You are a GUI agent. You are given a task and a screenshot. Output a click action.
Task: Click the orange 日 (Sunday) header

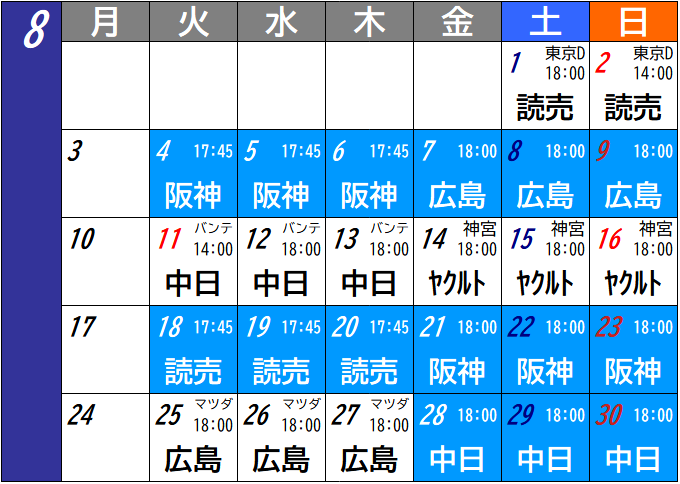(633, 22)
